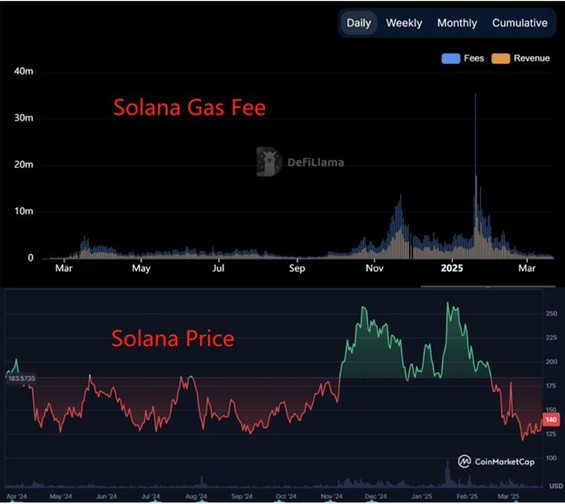Click the 20m y-axis label
The width and height of the screenshot is (565, 504).
(24, 165)
